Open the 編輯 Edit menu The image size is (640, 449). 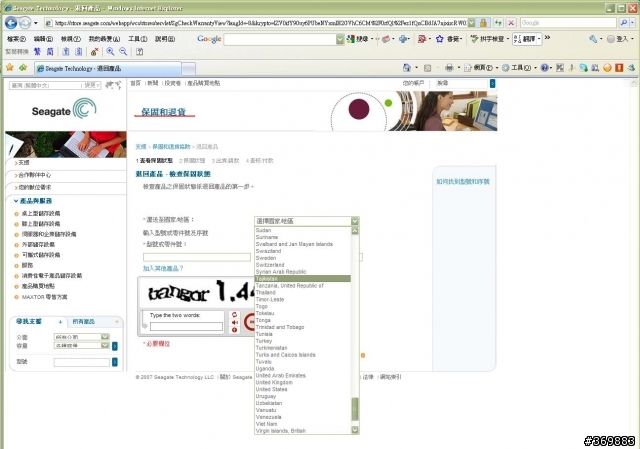[x=43, y=39]
